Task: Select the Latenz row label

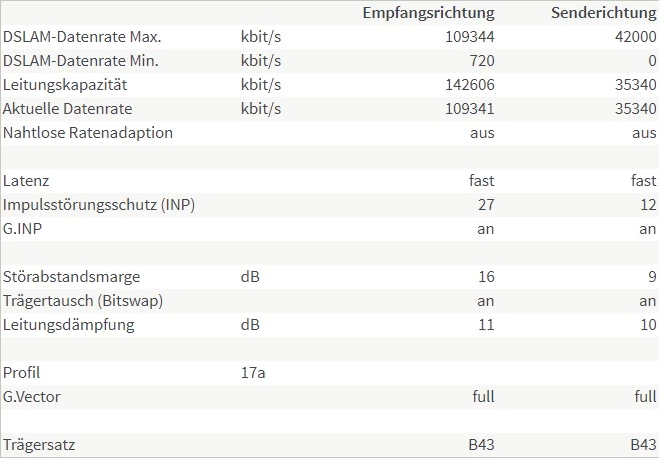Action: pos(26,181)
